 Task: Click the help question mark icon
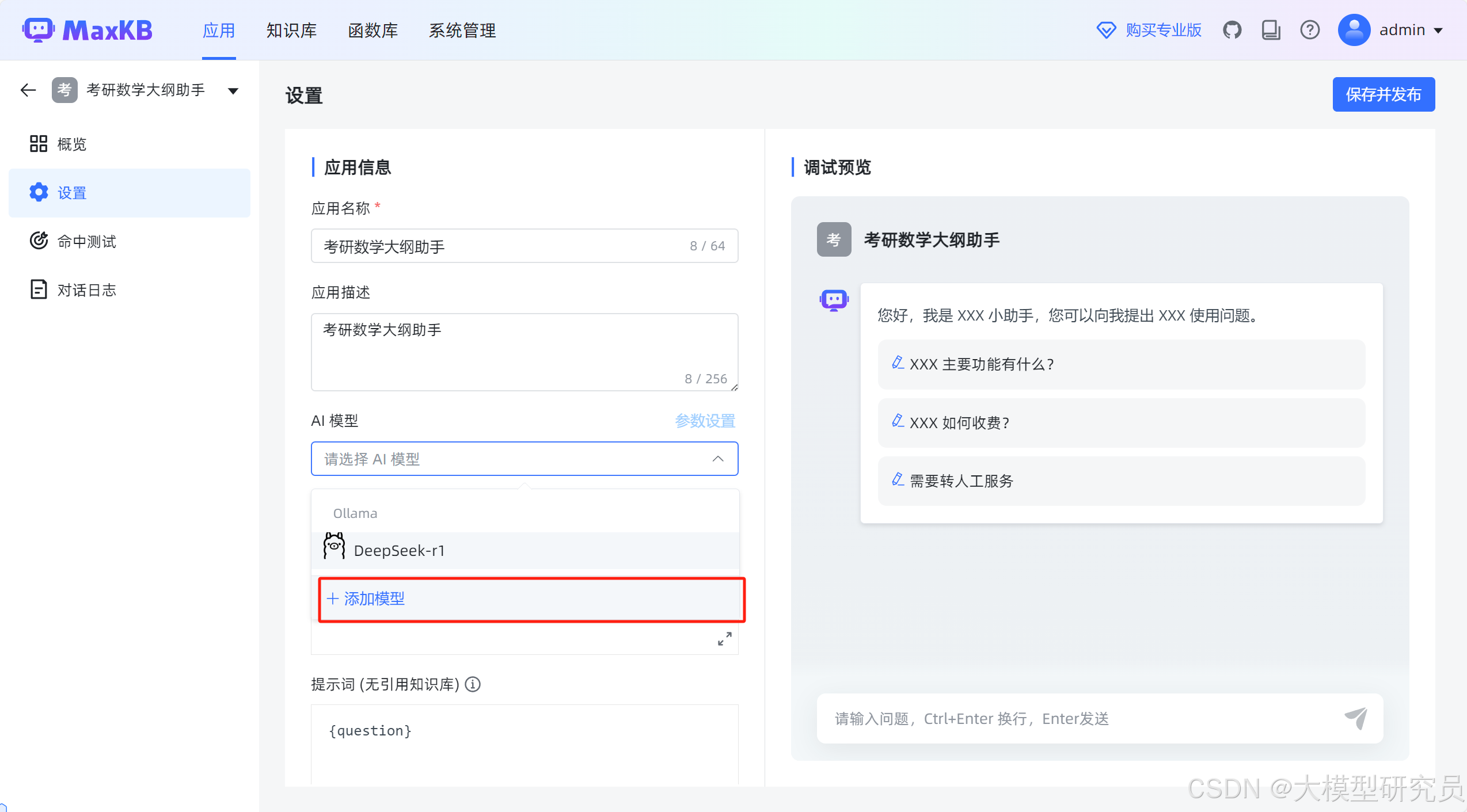(1310, 30)
